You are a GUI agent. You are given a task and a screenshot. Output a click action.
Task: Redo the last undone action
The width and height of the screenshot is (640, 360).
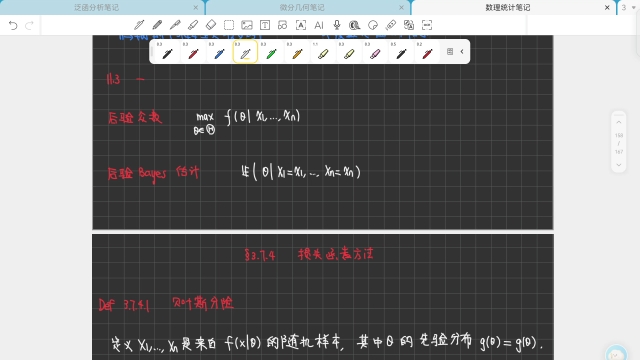click(x=29, y=25)
